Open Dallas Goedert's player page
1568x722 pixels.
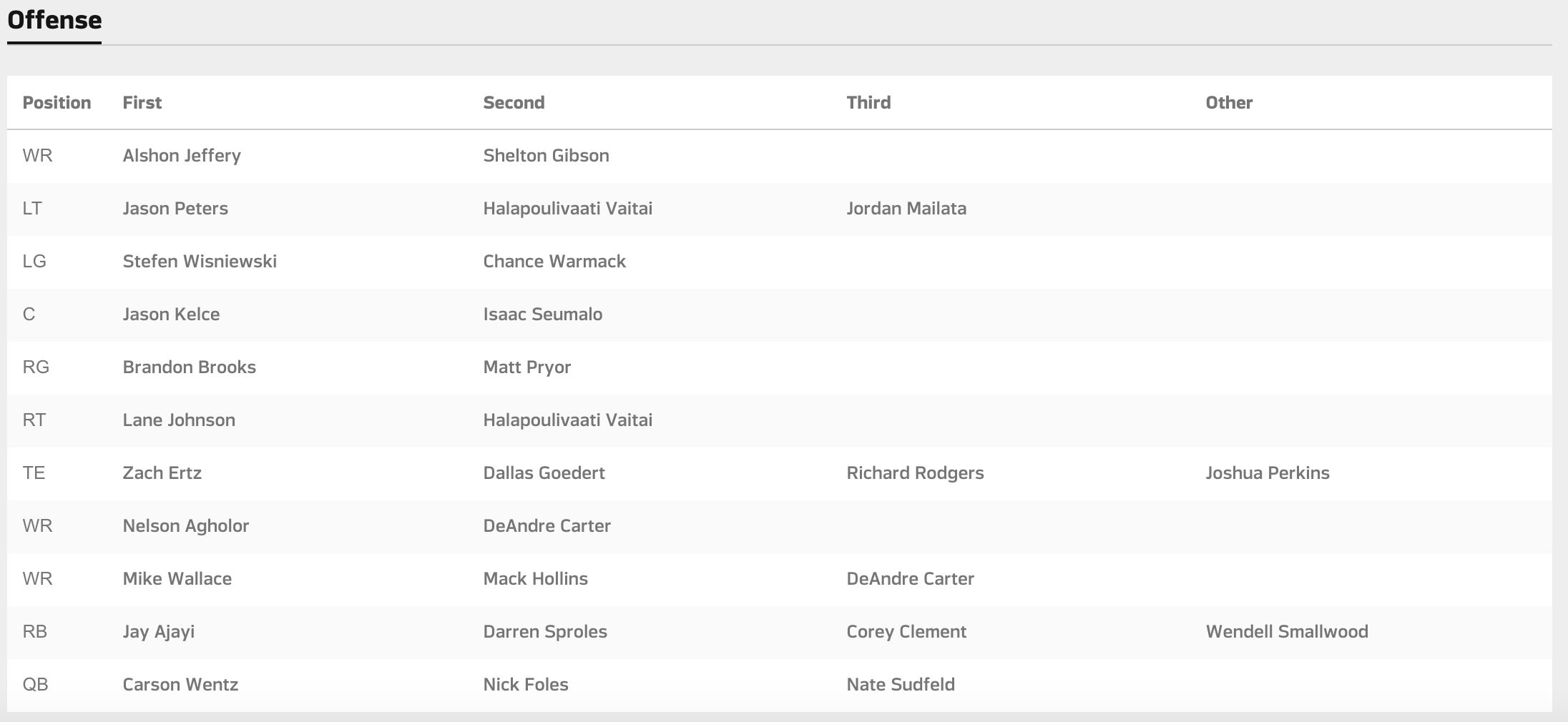click(x=544, y=473)
